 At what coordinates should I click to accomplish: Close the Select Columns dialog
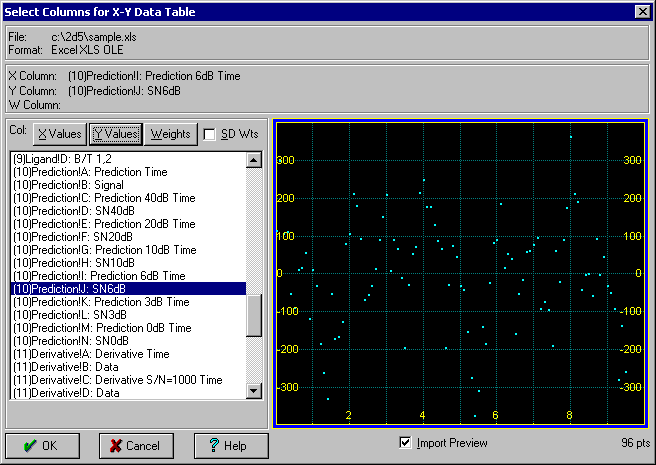pos(643,12)
